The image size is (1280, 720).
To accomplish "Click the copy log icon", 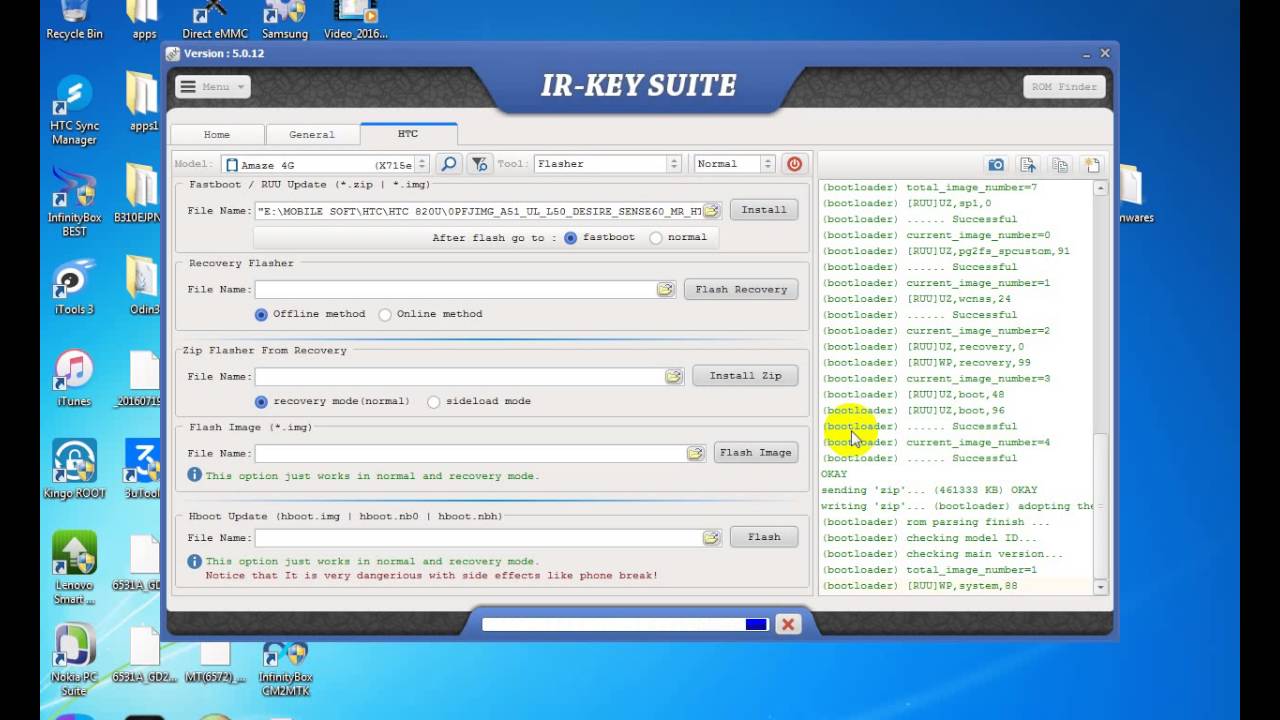I will pos(1060,165).
